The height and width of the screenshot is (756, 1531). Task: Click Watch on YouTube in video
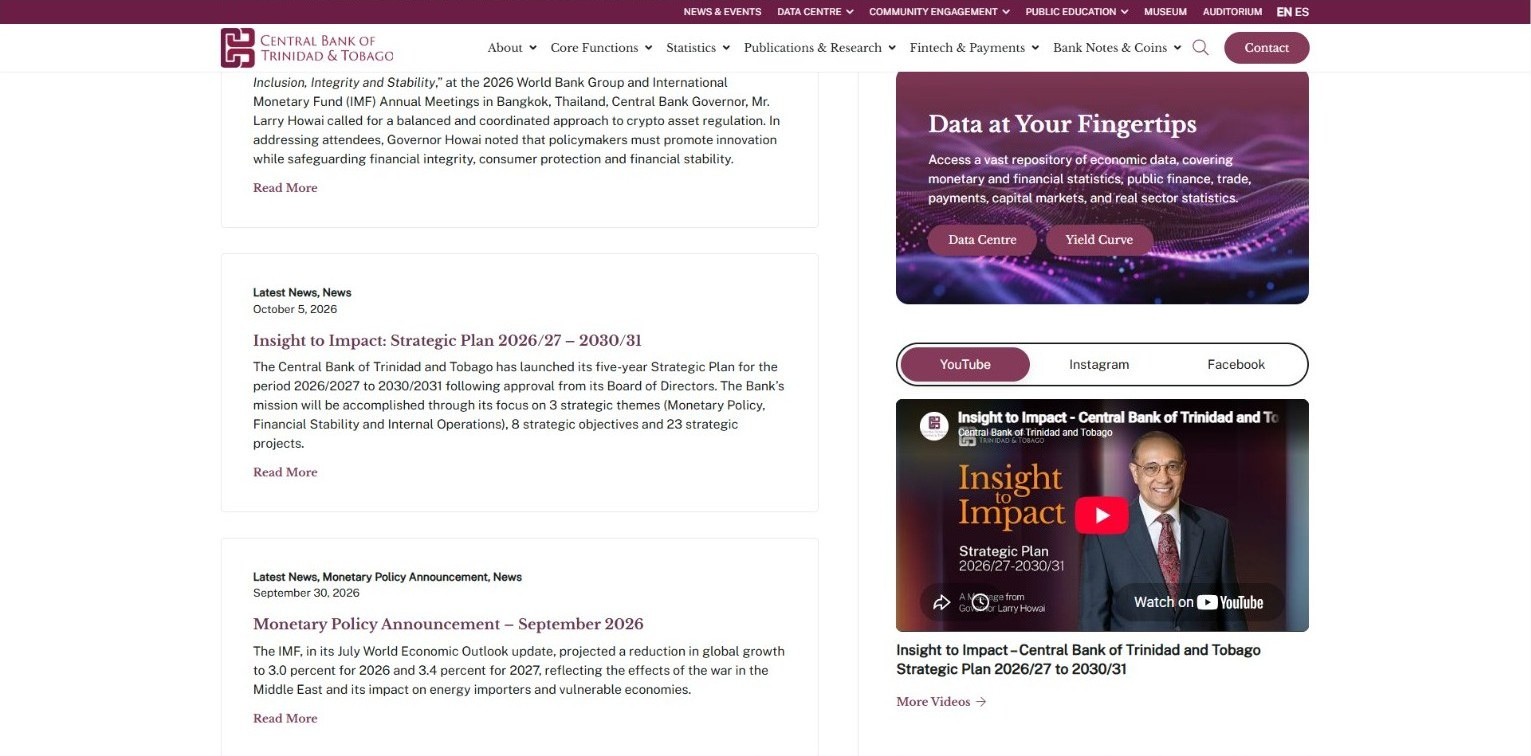[x=1198, y=602]
